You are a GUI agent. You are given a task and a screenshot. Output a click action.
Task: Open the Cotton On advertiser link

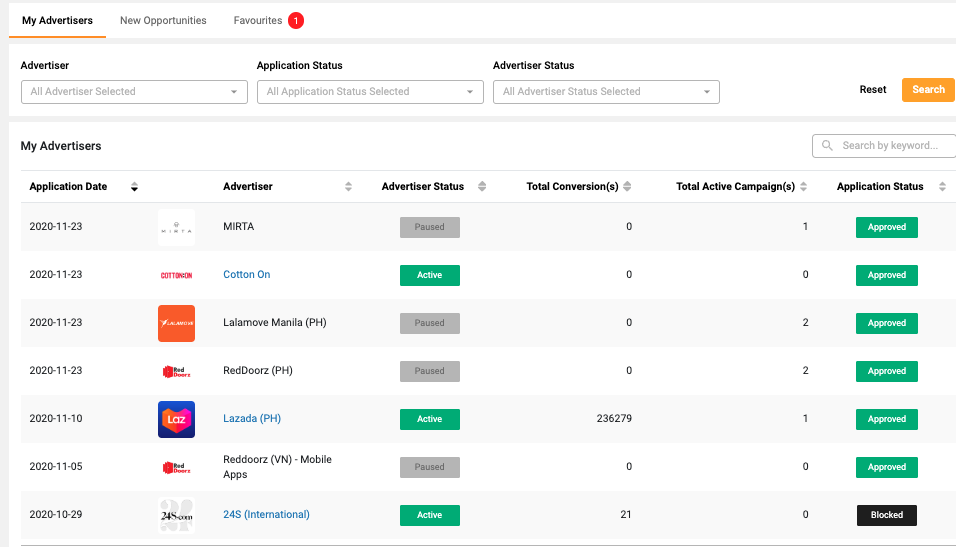(246, 274)
